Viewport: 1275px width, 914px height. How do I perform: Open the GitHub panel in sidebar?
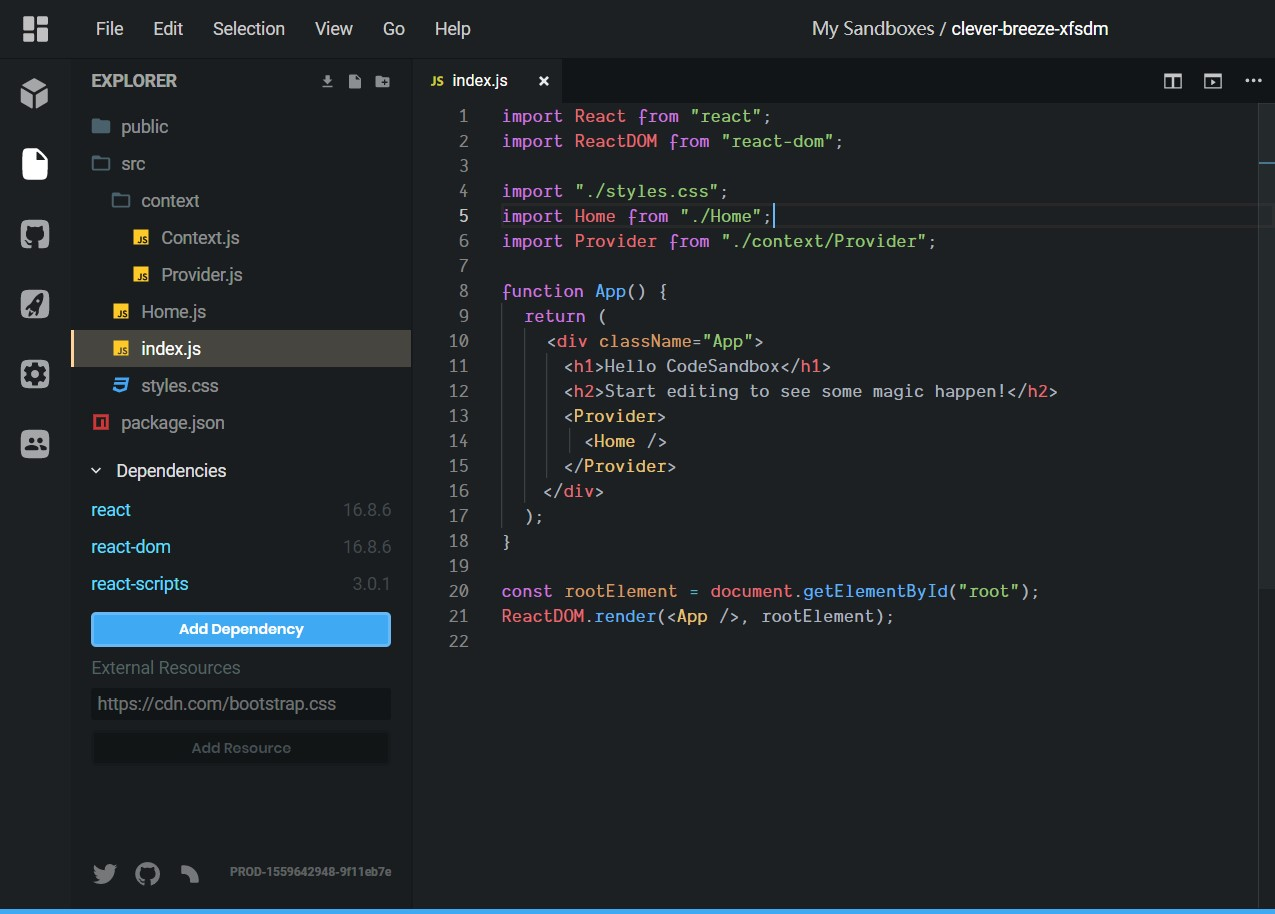tap(35, 235)
